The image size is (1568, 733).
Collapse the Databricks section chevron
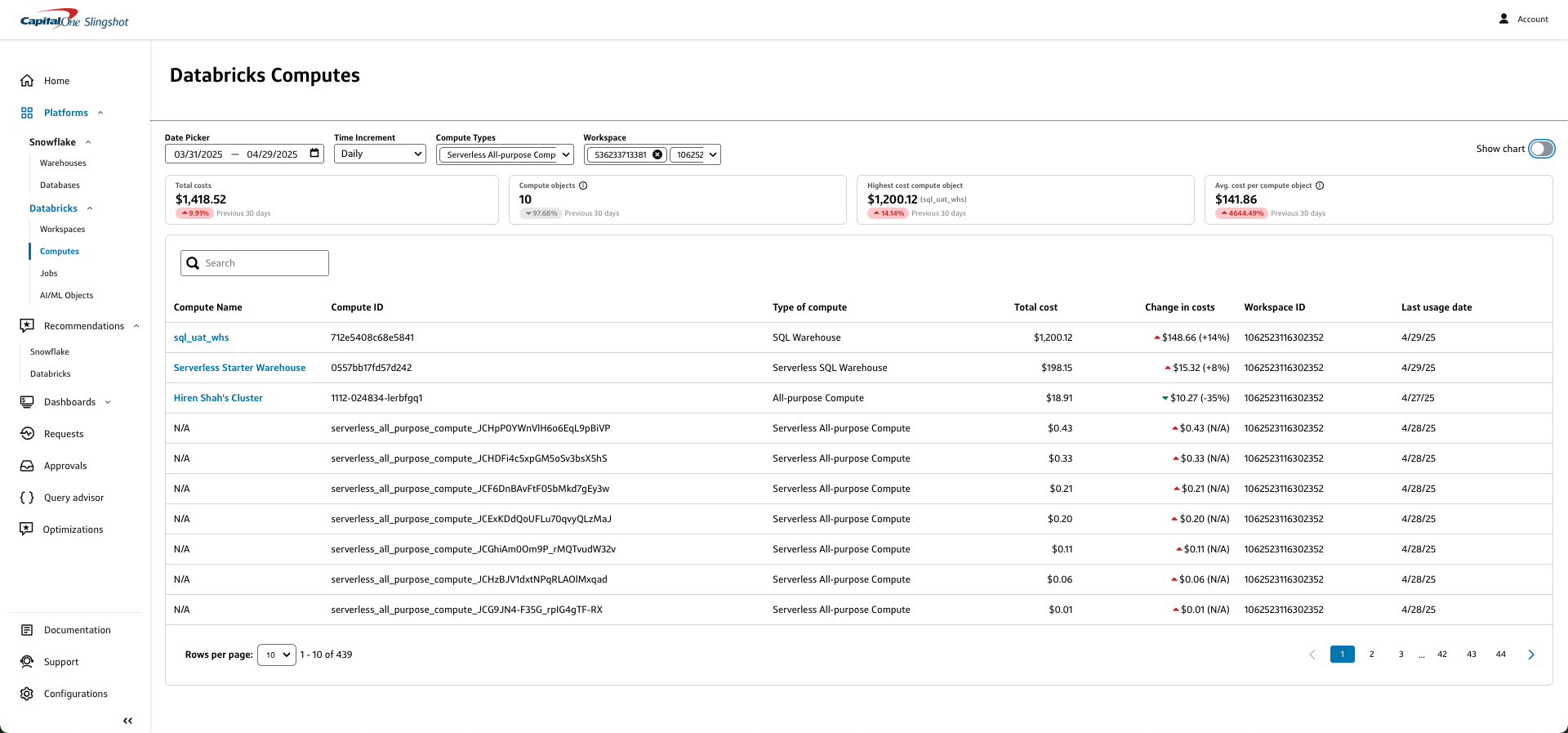pos(90,208)
